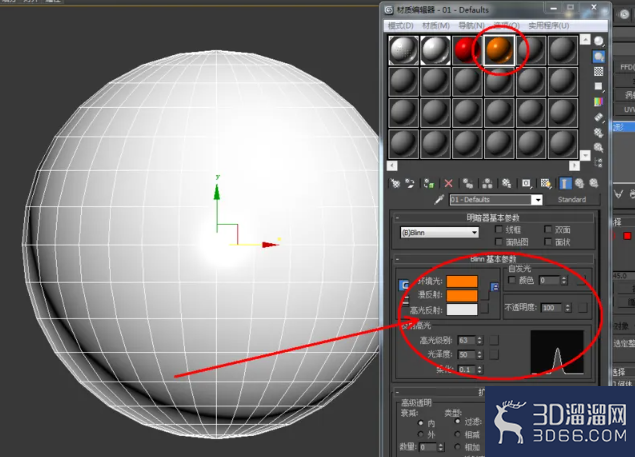Click the 环境光 orange color swatch
This screenshot has width=635, height=457.
pos(462,281)
